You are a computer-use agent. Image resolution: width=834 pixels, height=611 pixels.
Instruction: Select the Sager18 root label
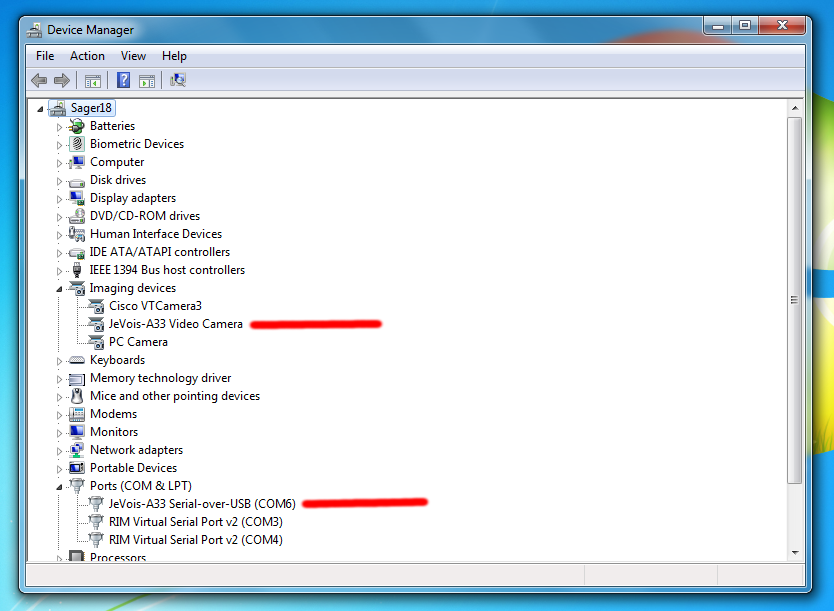pos(91,108)
